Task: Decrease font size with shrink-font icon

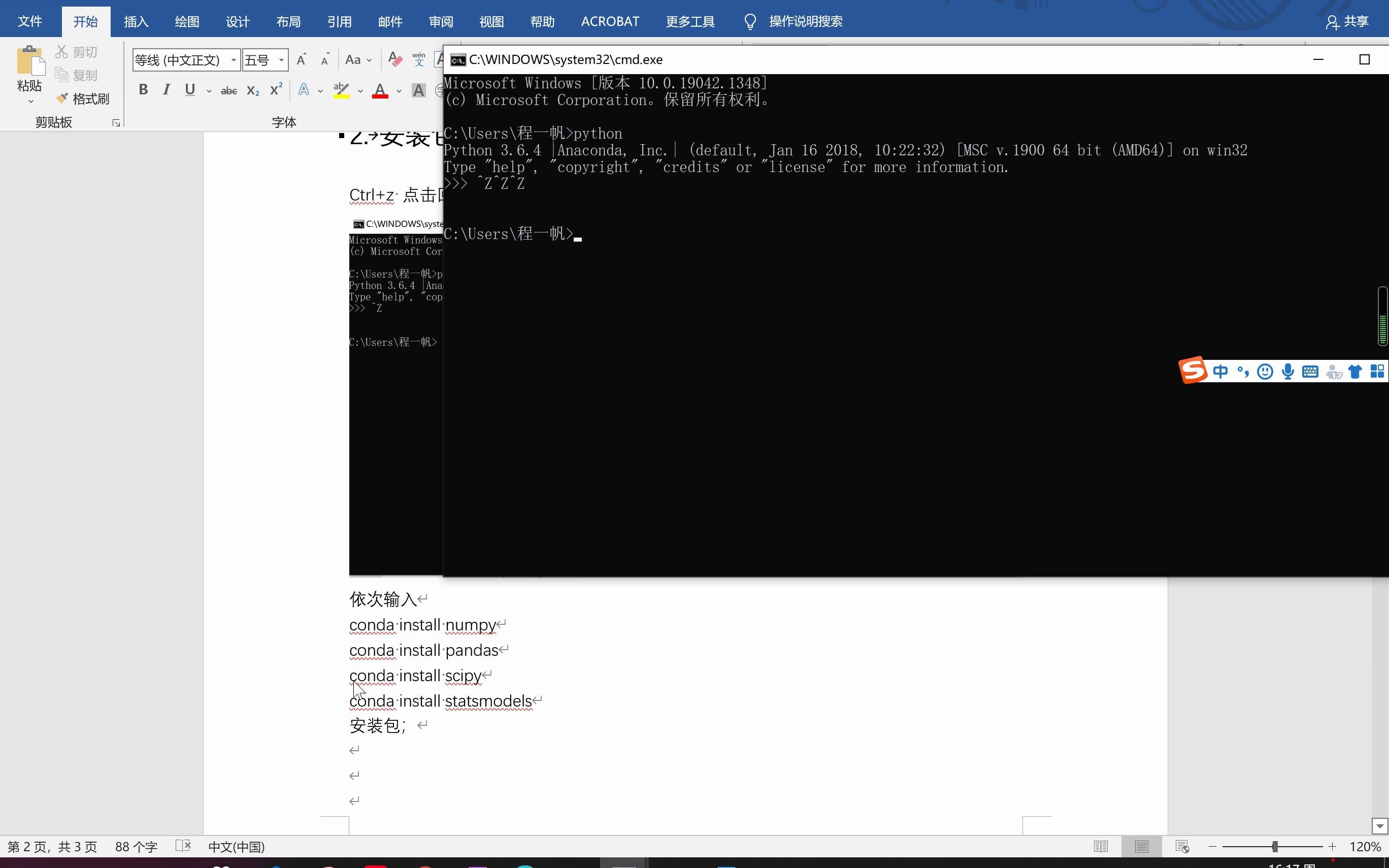Action: [325, 60]
